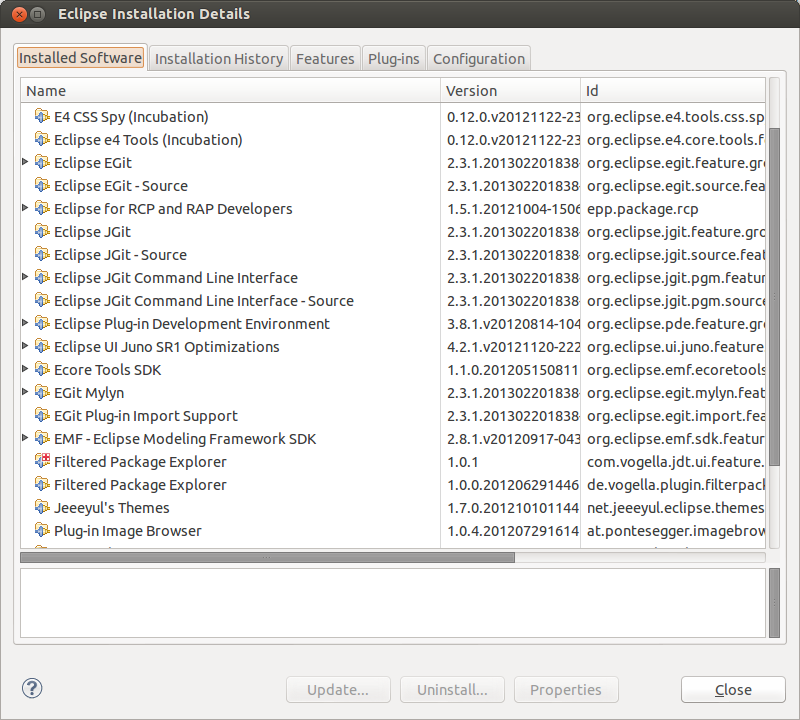Screen dimensions: 800x720
Task: Open the Plug-ins tab
Action: pyautogui.click(x=393, y=59)
